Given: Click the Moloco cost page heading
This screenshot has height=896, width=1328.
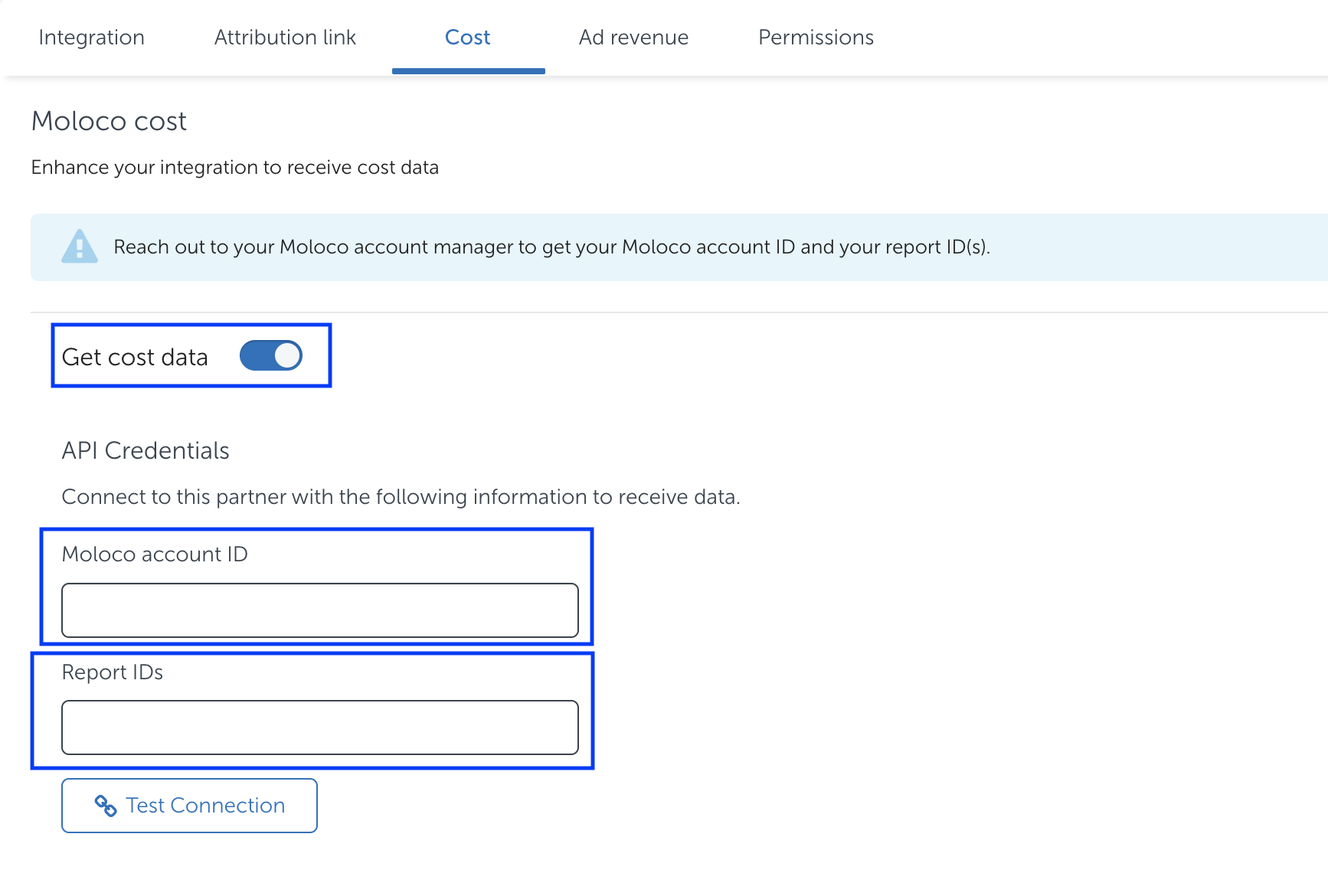Looking at the screenshot, I should (x=109, y=121).
